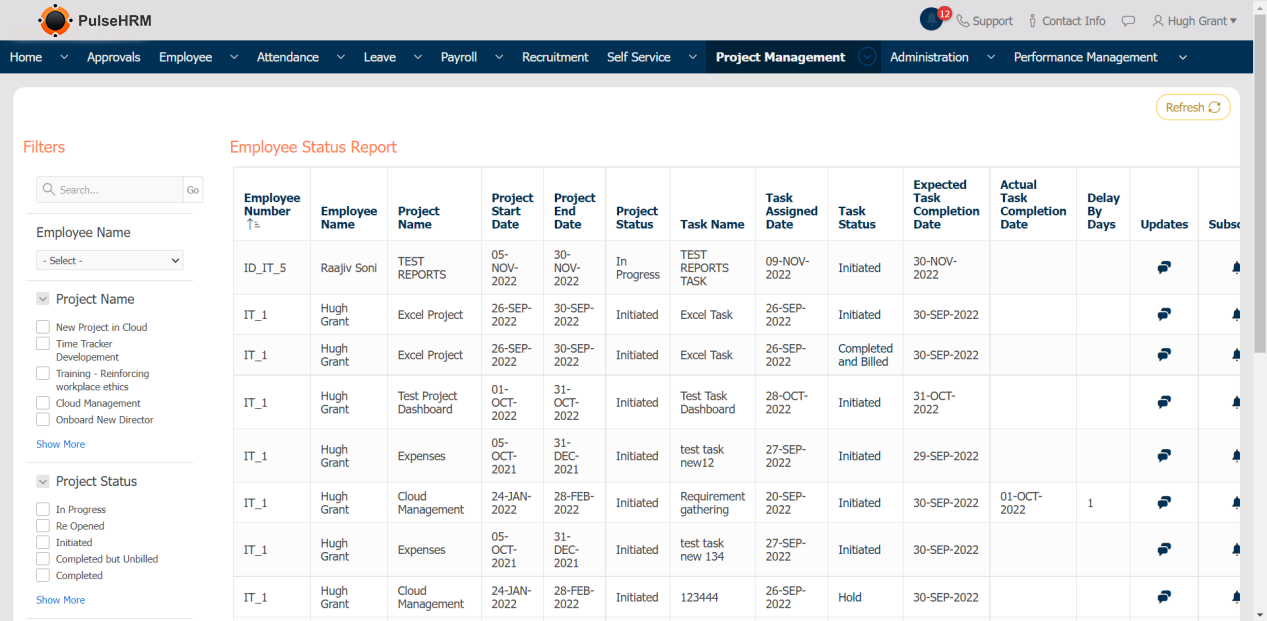Image resolution: width=1267 pixels, height=621 pixels.
Task: Click the chat bubble icon in header
Action: tap(1128, 21)
